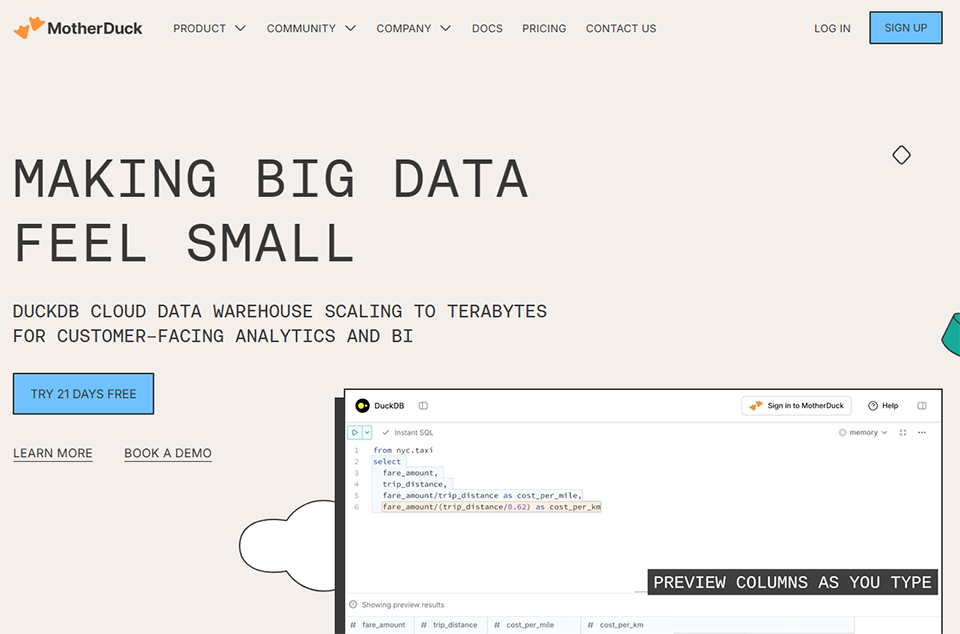The width and height of the screenshot is (960, 634).
Task: Select the cost_per_km result column header
Action: point(615,625)
